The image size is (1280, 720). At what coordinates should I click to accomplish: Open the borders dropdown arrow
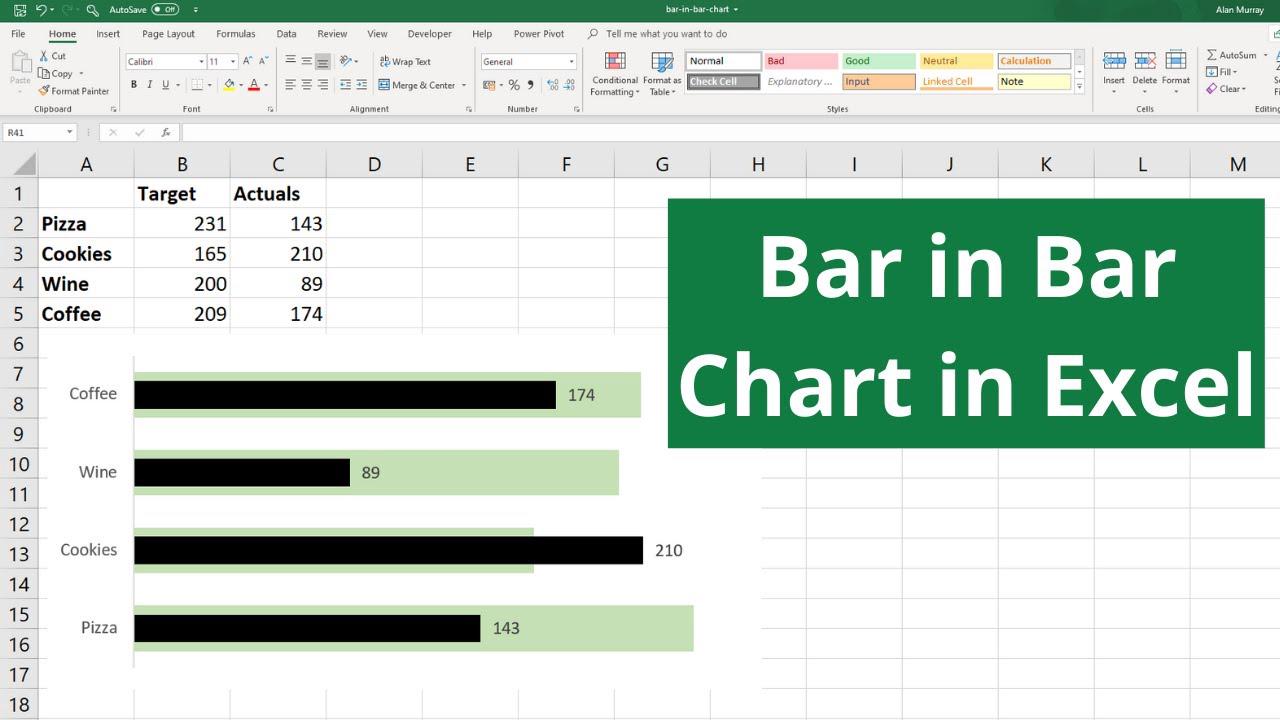click(212, 85)
